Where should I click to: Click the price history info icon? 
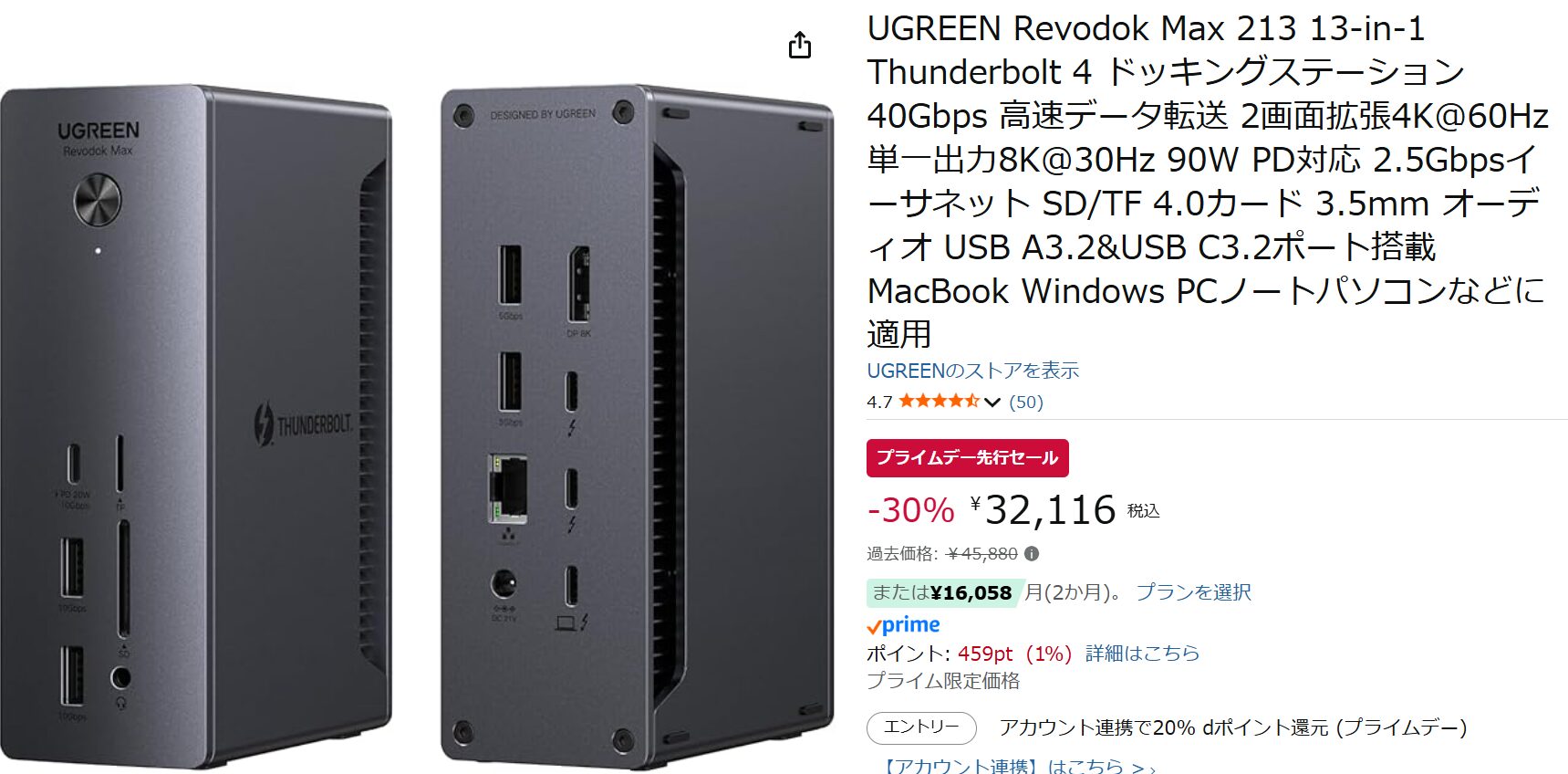pos(1032,553)
